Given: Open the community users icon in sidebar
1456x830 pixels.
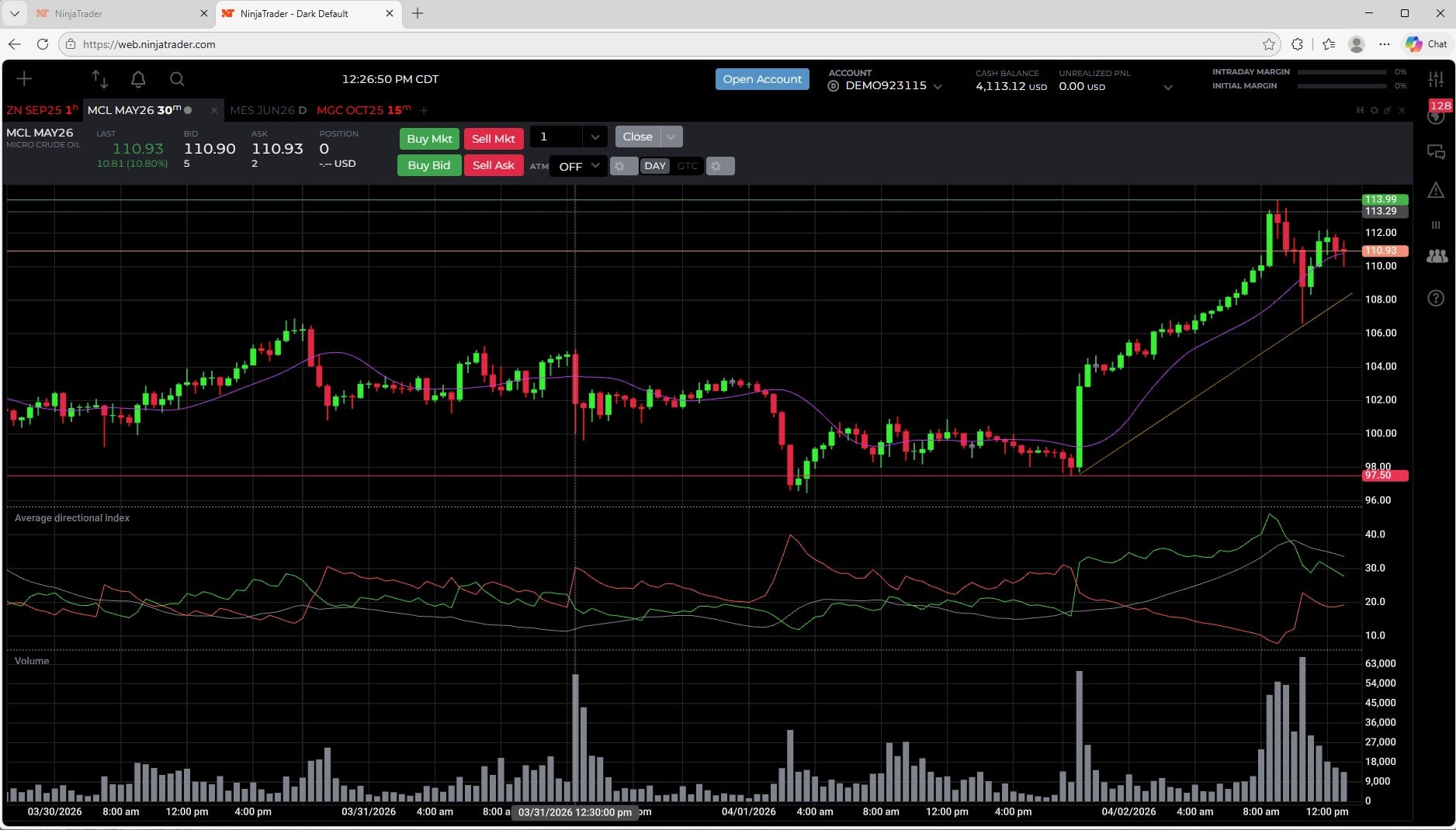Looking at the screenshot, I should 1437,256.
